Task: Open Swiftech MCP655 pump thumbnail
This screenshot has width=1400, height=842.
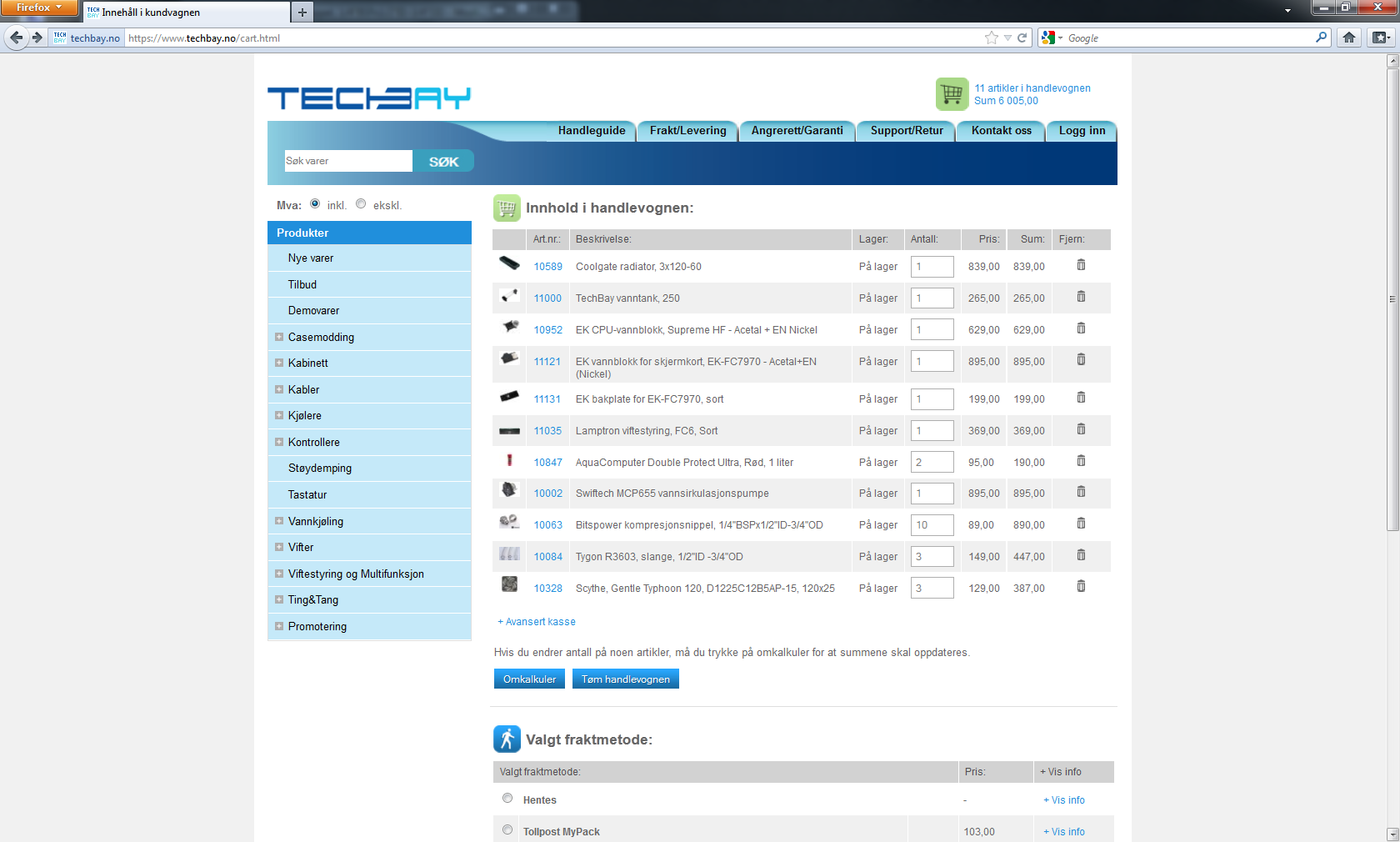Action: tap(509, 490)
